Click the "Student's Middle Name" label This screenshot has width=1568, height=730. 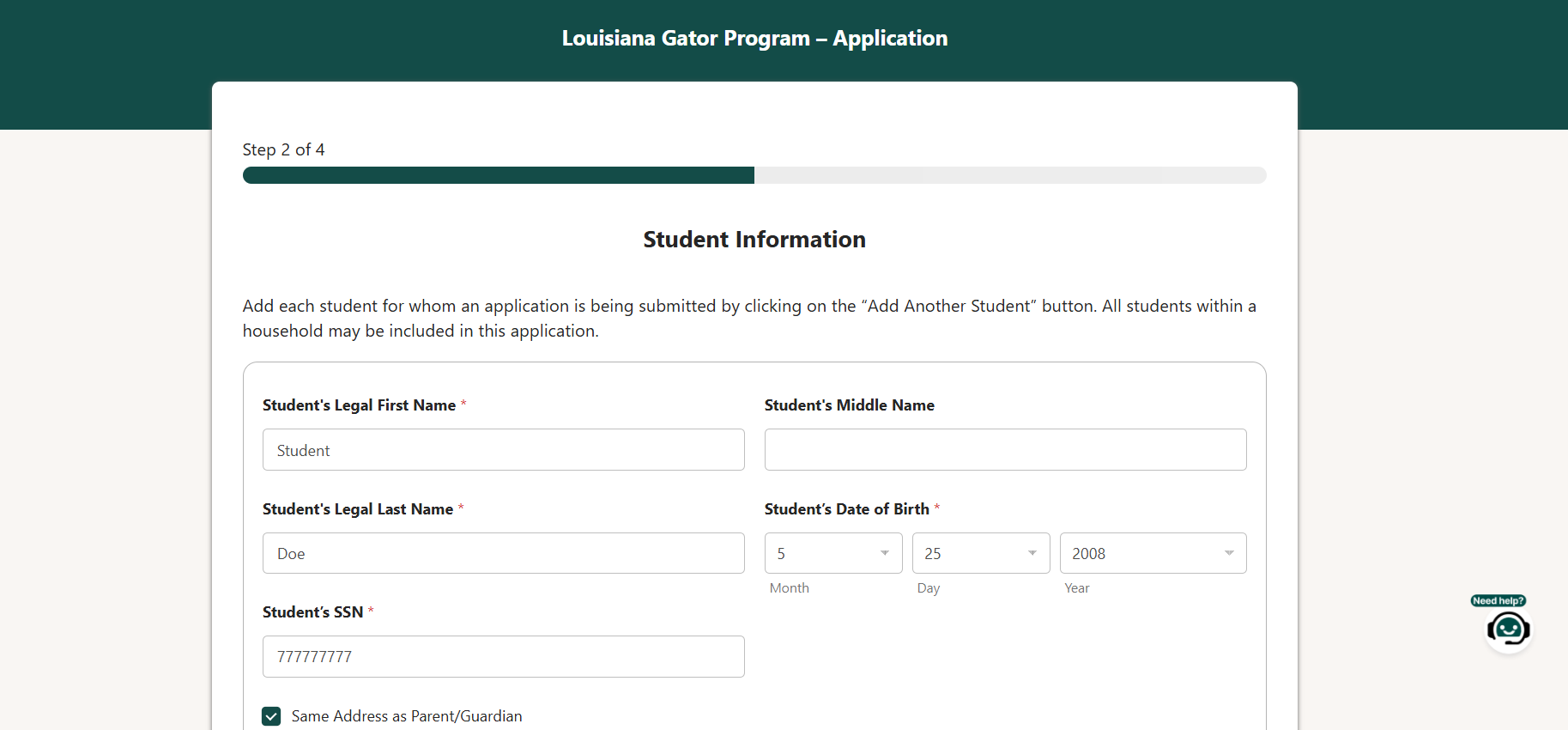849,405
